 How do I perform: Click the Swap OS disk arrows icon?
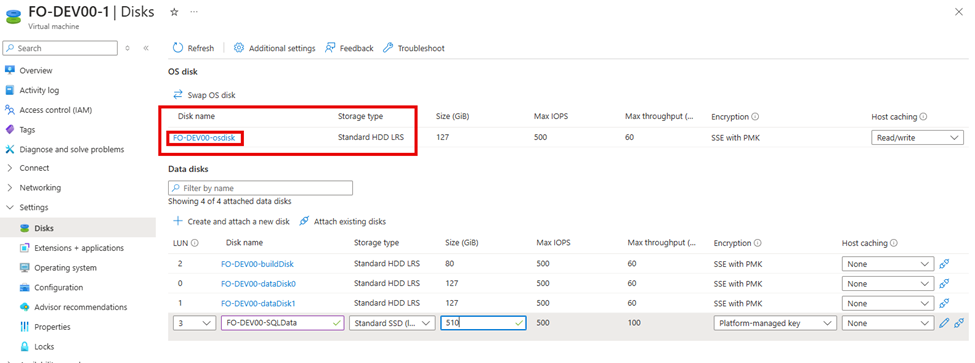point(177,95)
